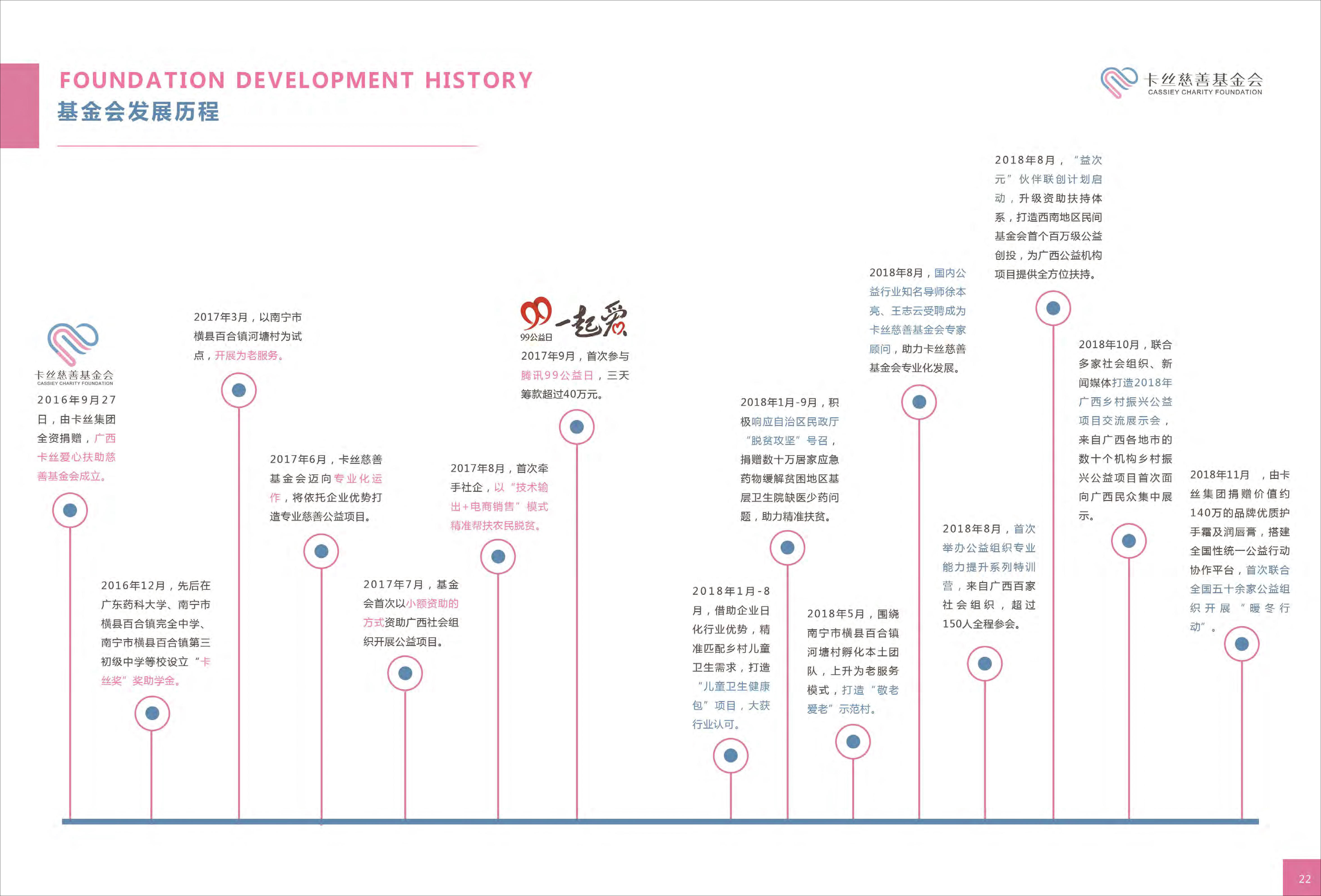Select the marker under 徐本亮、王志云 advisor entry
The width and height of the screenshot is (1321, 896).
coord(919,402)
